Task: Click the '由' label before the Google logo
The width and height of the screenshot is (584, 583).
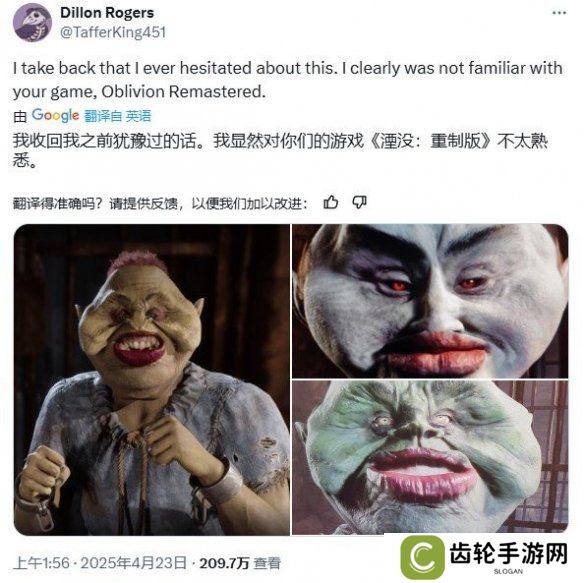Action: (20, 117)
